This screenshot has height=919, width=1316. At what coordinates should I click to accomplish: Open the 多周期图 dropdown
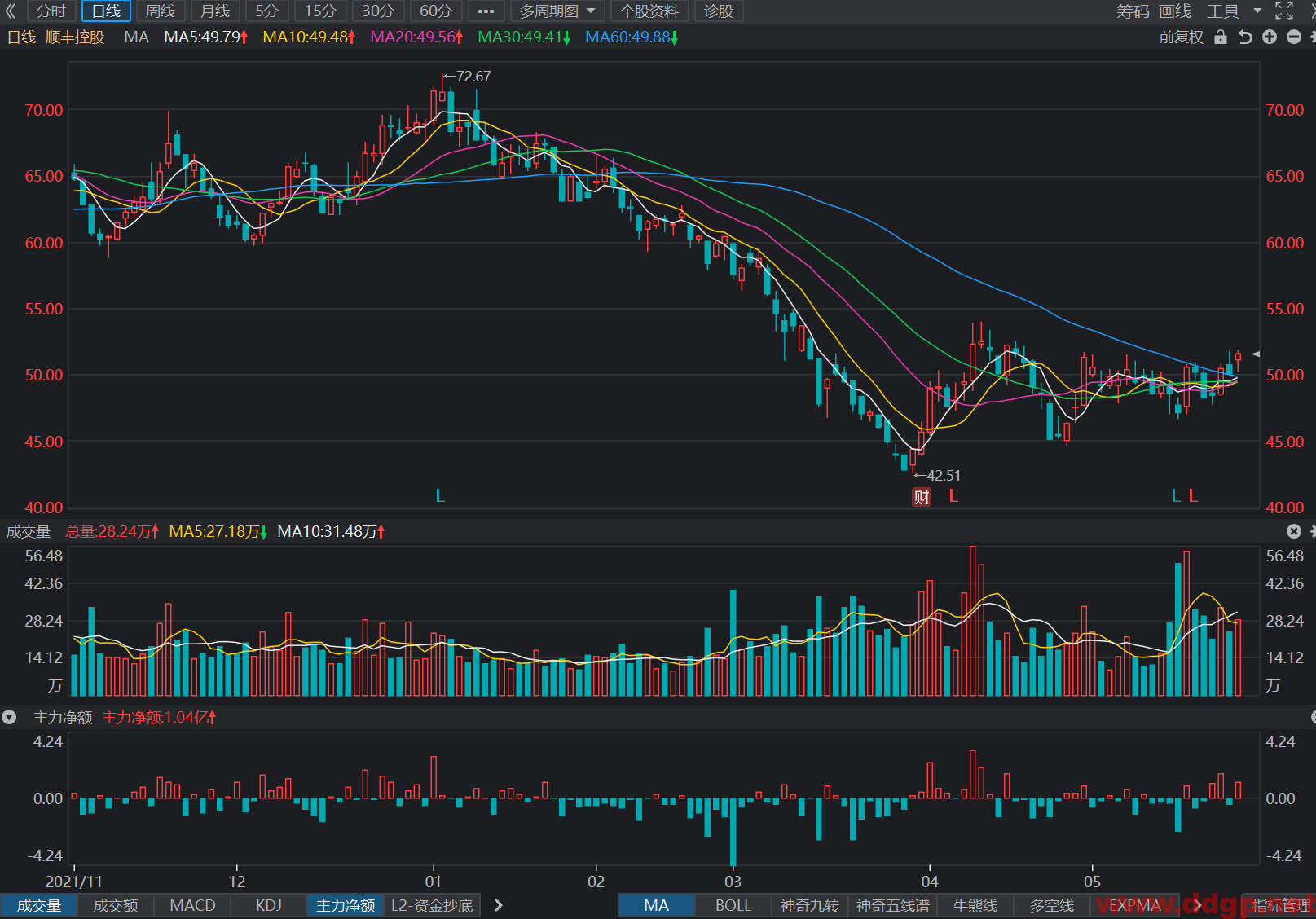click(557, 11)
